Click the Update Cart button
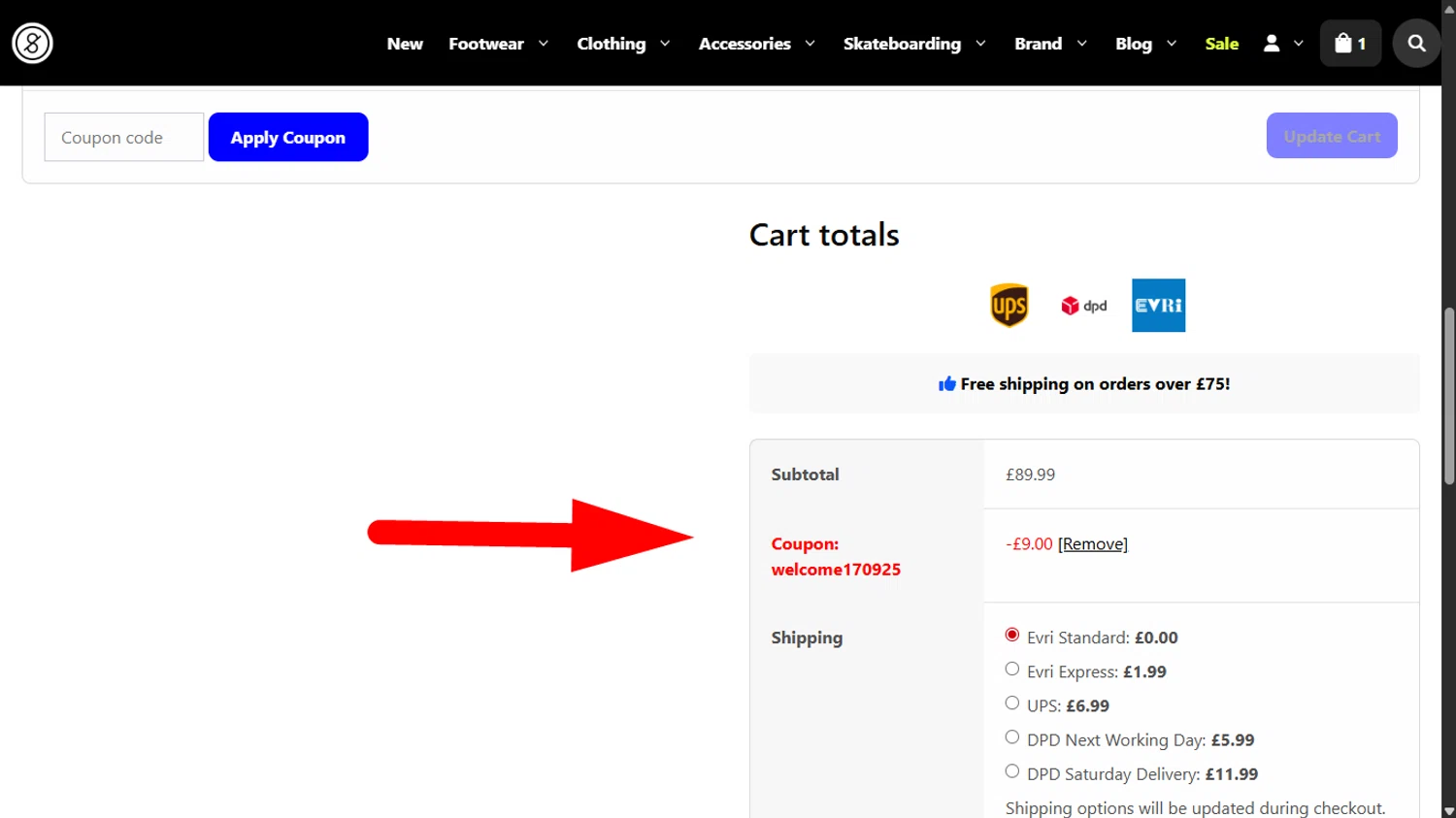 [x=1332, y=136]
